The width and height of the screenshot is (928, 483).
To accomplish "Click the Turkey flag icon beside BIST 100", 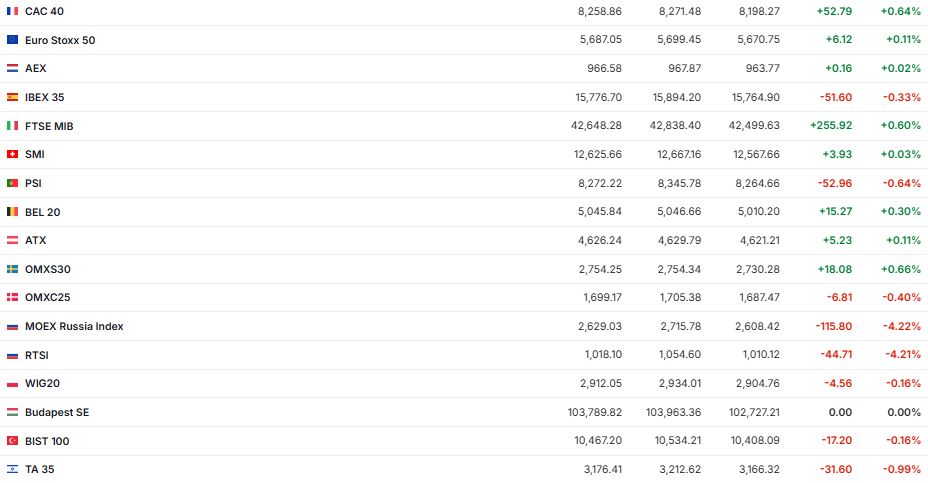I will pyautogui.click(x=12, y=441).
